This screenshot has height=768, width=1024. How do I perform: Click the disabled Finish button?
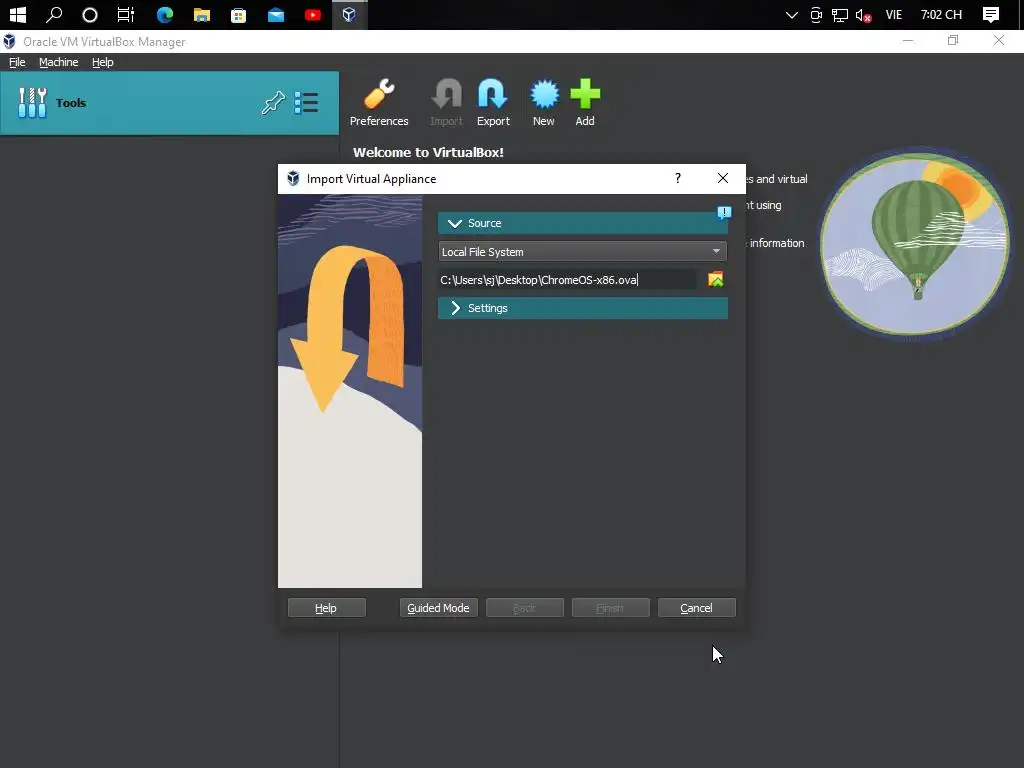pos(611,608)
